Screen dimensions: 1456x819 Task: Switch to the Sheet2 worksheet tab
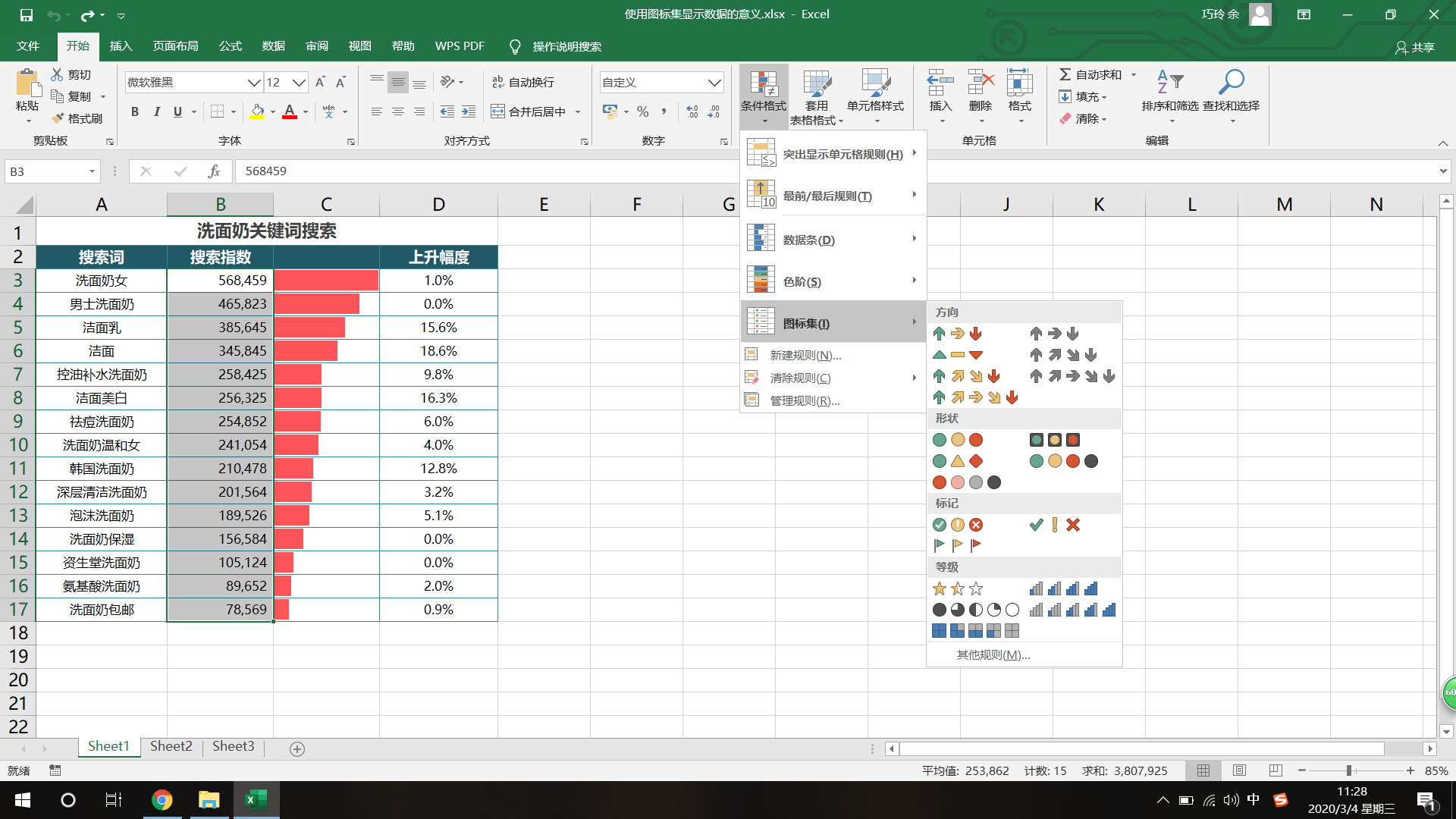pos(171,746)
